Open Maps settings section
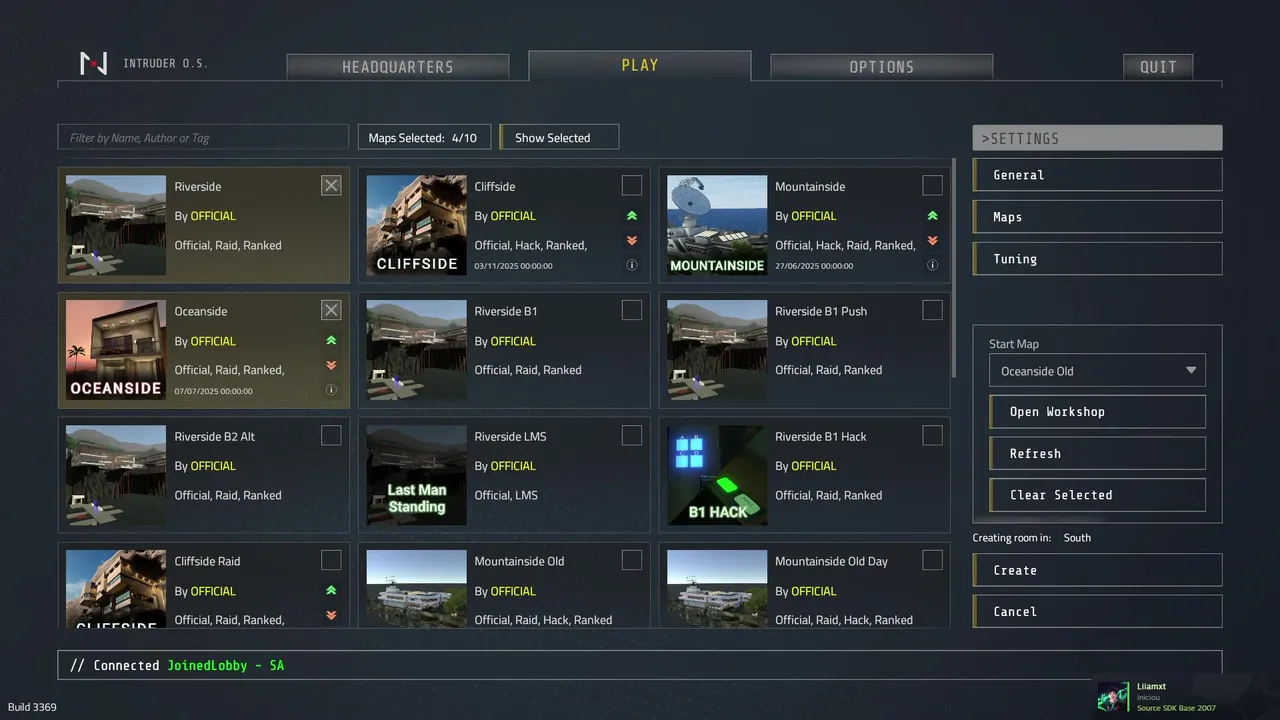 (1097, 217)
